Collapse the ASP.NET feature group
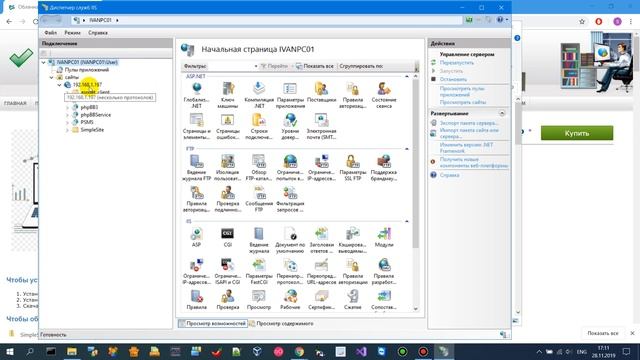 coord(407,76)
